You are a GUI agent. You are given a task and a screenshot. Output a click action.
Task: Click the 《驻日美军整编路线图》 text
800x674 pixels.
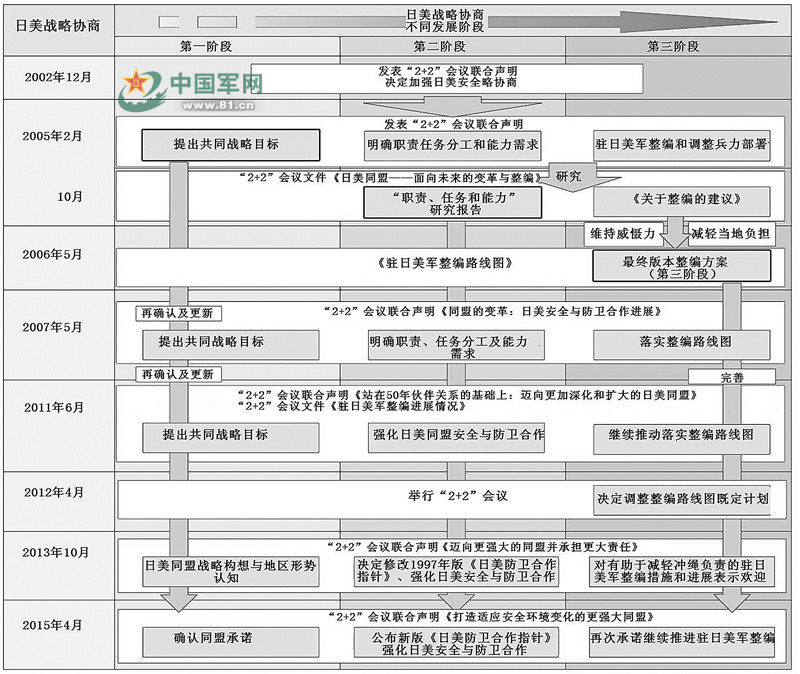click(x=445, y=263)
